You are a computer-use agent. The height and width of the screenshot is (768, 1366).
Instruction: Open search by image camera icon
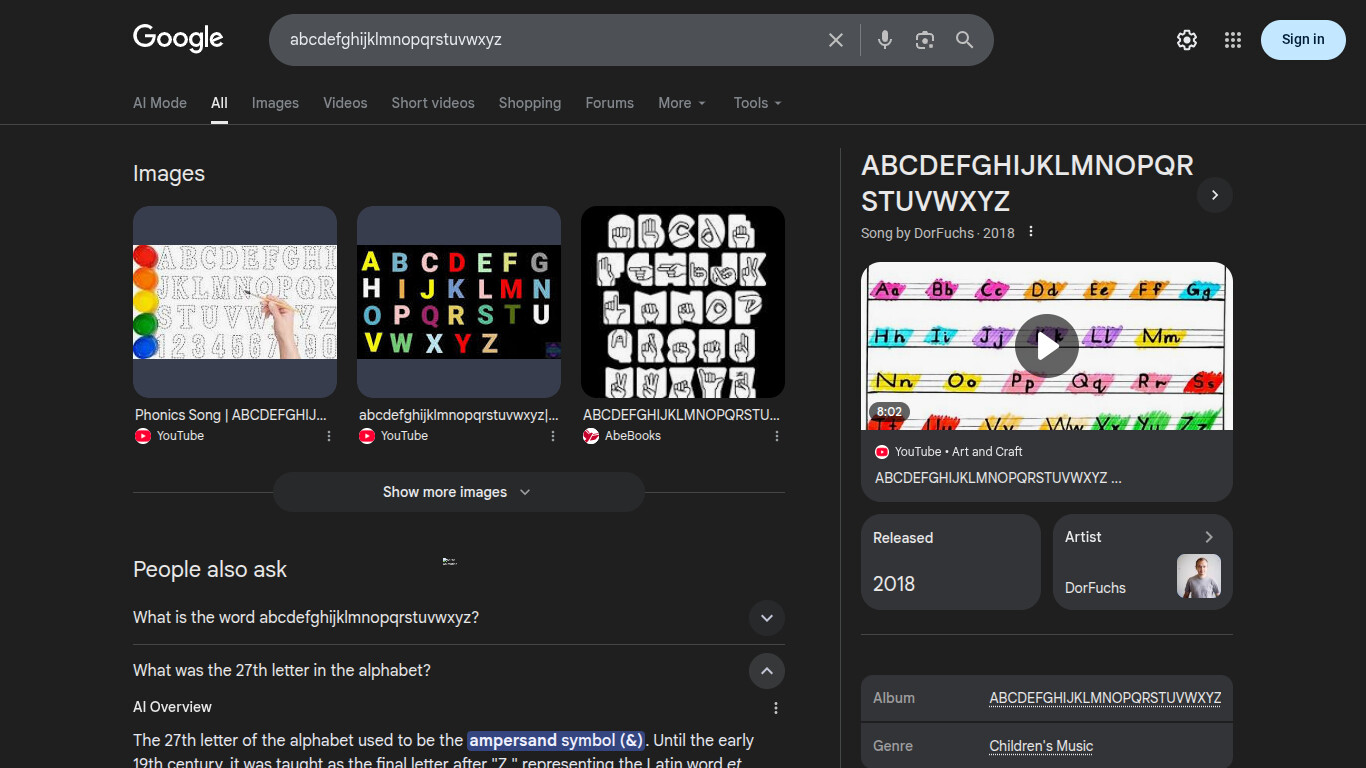point(925,40)
